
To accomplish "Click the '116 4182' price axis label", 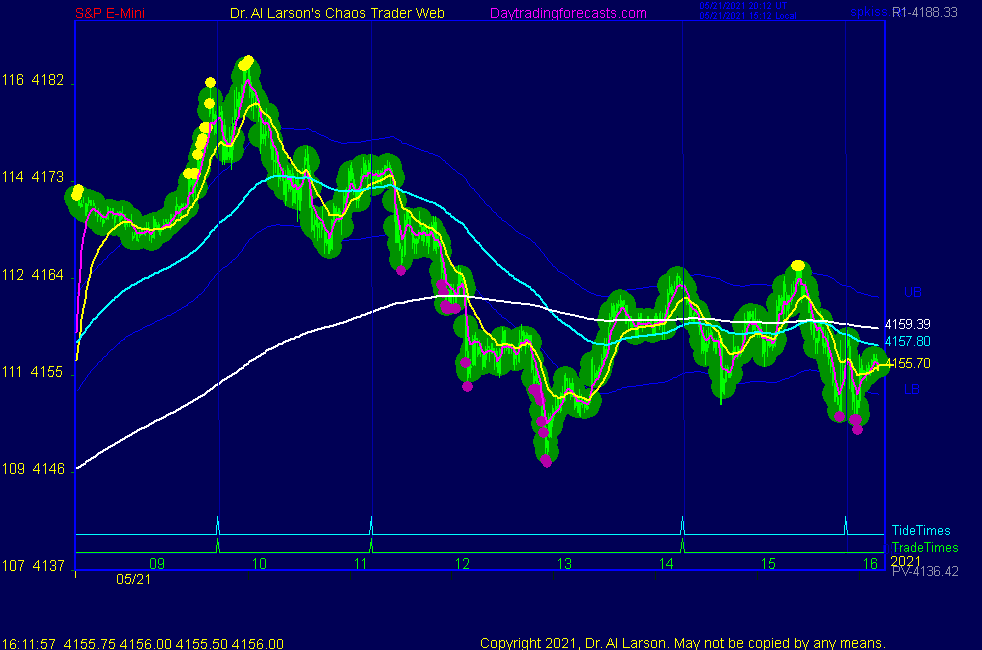I will (x=33, y=80).
